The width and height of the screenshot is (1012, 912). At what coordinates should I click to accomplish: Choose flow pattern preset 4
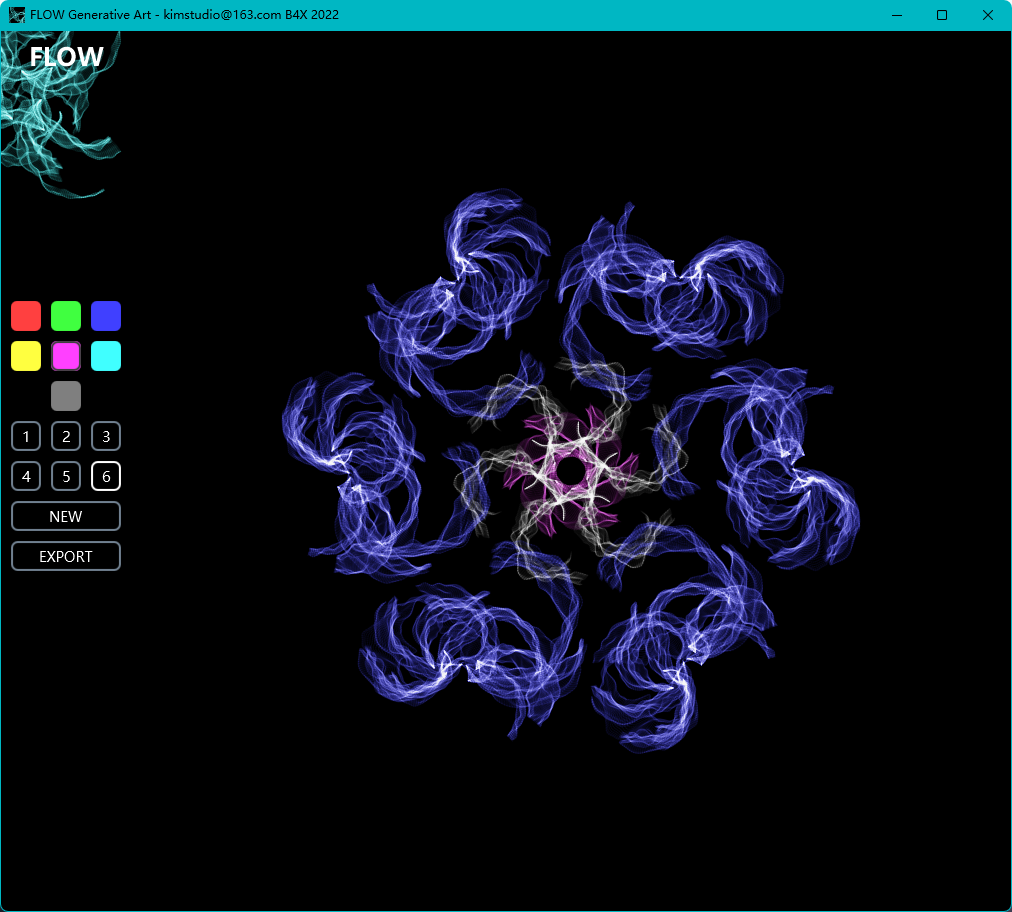pos(26,476)
